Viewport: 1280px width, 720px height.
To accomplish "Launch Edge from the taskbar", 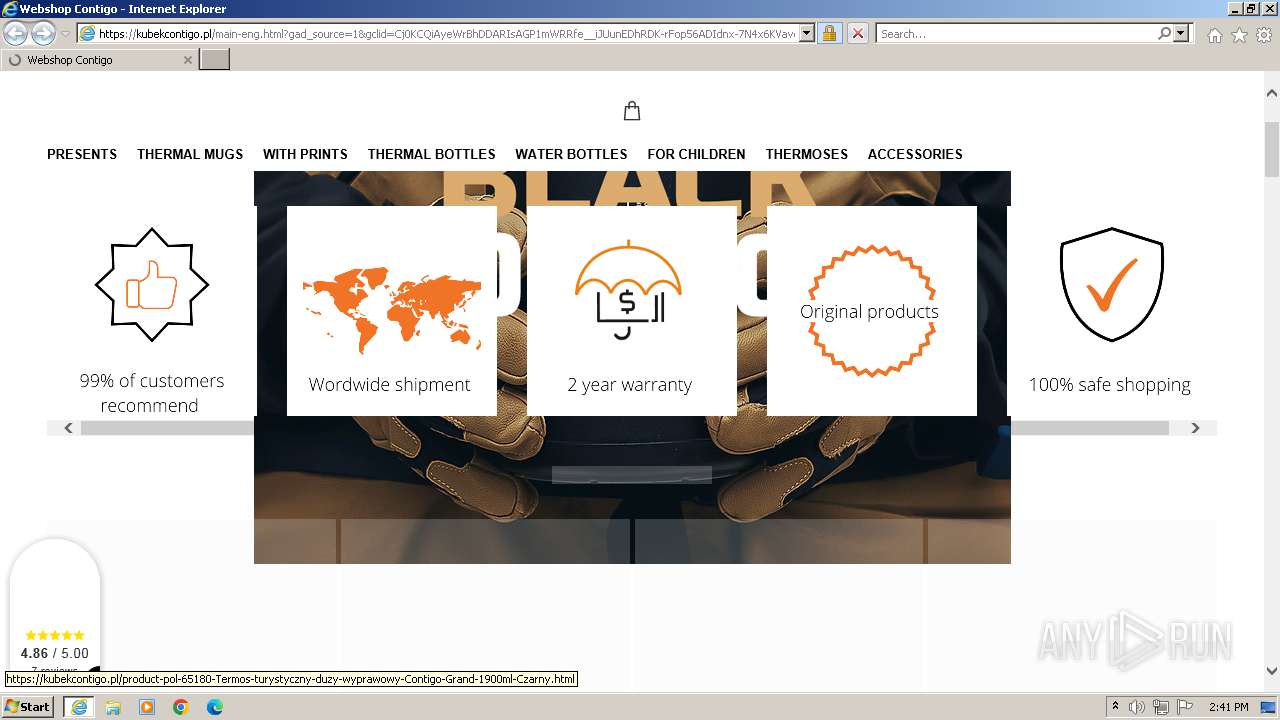I will click(215, 707).
